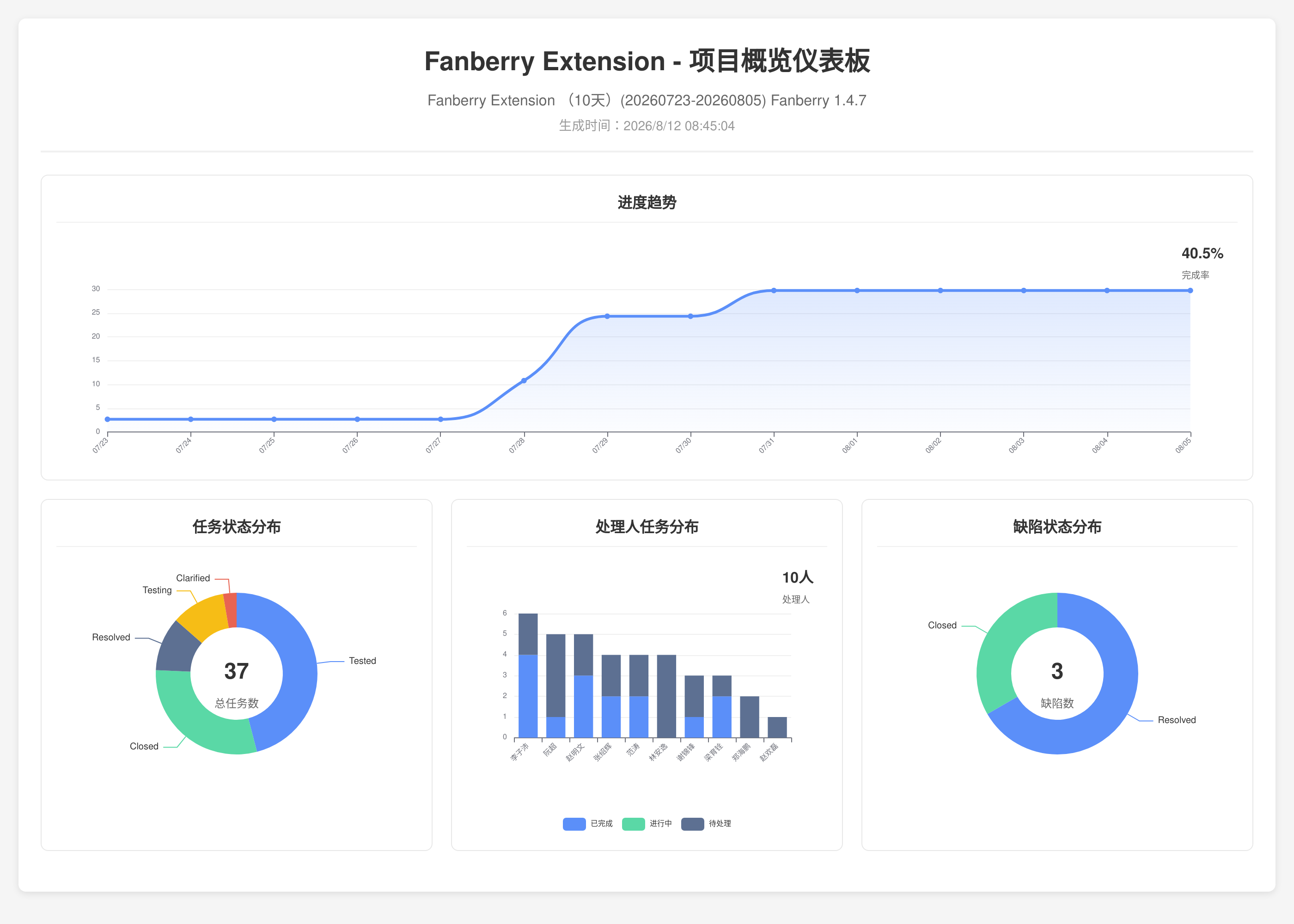Click the 10人 handler count
This screenshot has height=924, width=1294.
click(798, 577)
